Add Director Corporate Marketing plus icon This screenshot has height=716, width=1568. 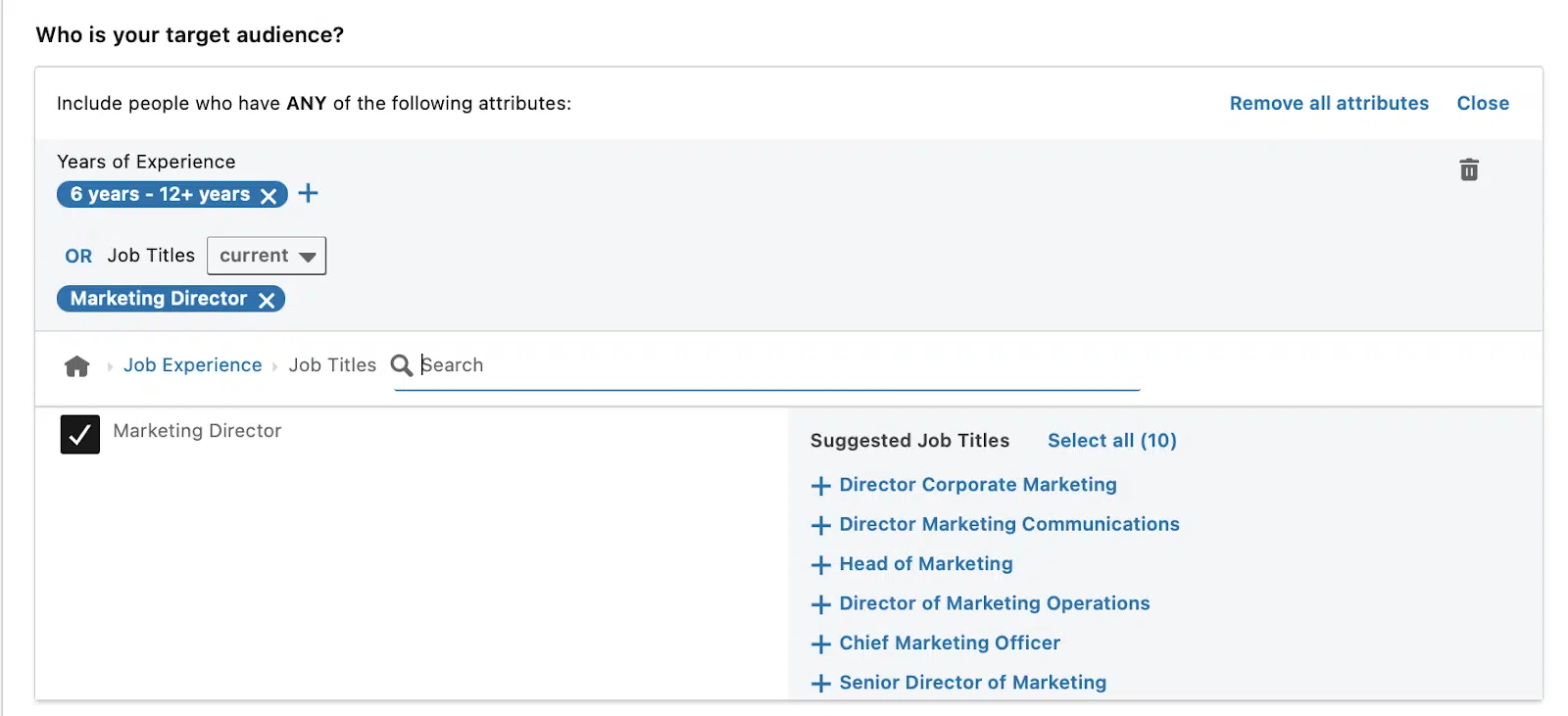point(821,486)
